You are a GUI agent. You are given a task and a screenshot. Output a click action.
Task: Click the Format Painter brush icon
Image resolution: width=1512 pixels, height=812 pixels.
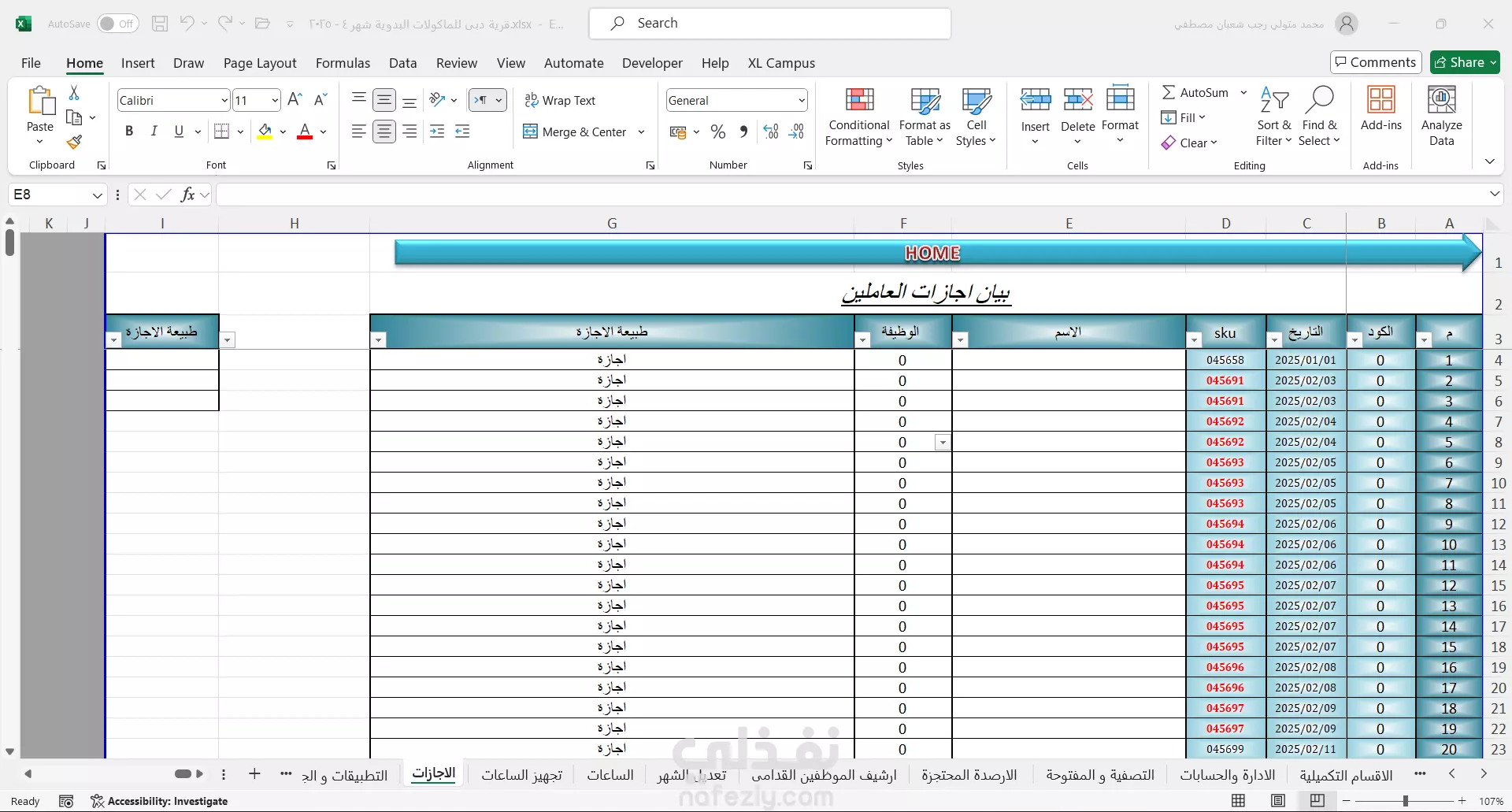tap(74, 142)
